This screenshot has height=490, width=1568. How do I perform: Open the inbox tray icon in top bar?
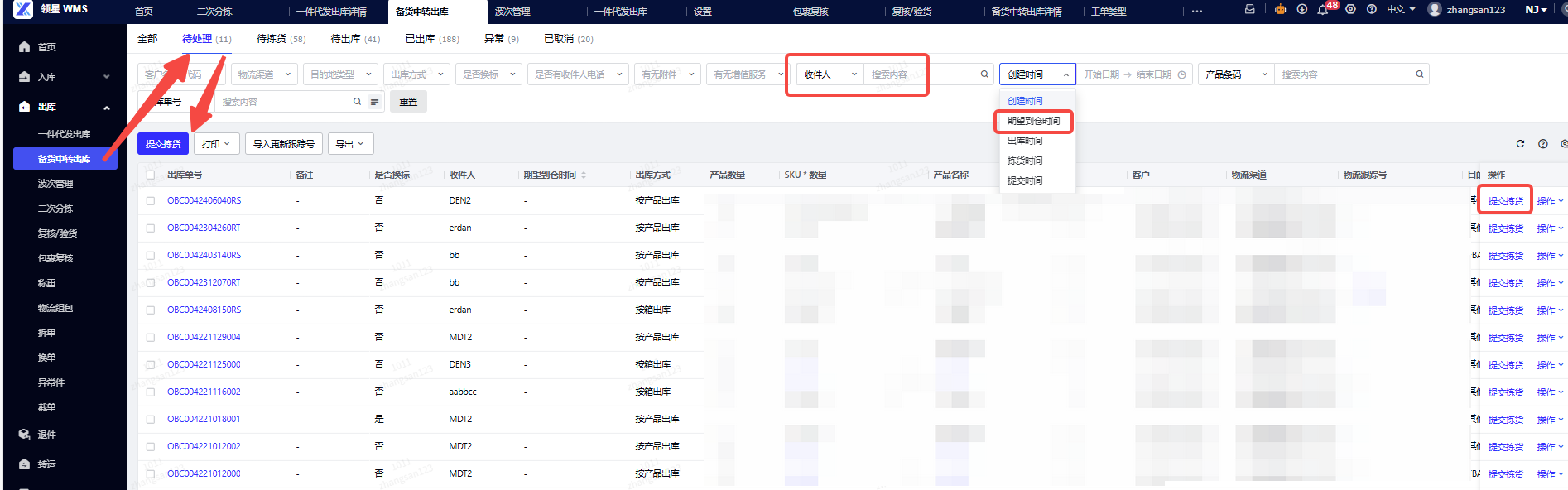pos(1250,9)
